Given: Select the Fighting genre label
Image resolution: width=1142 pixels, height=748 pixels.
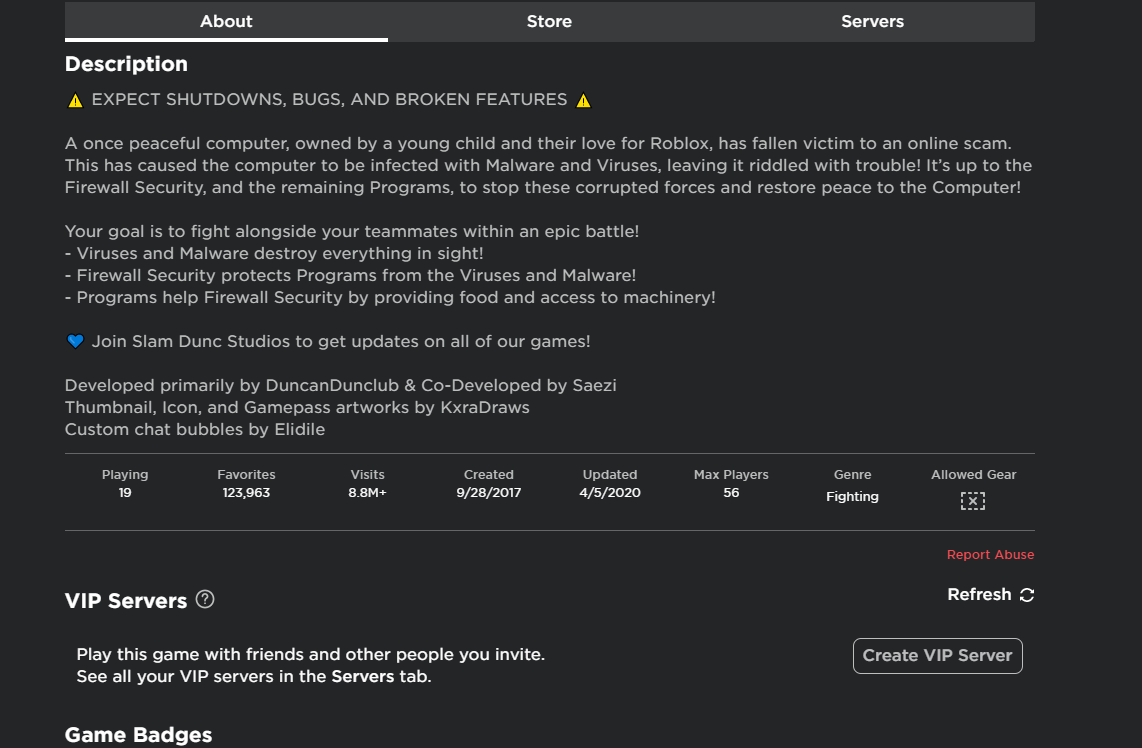Looking at the screenshot, I should pyautogui.click(x=852, y=496).
